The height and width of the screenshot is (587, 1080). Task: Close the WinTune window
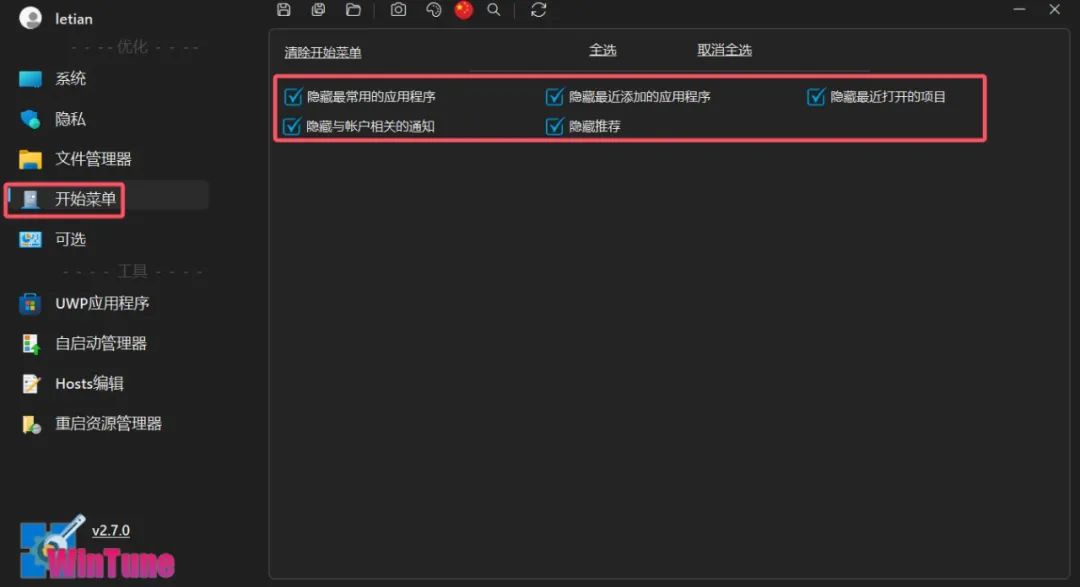click(x=1055, y=10)
